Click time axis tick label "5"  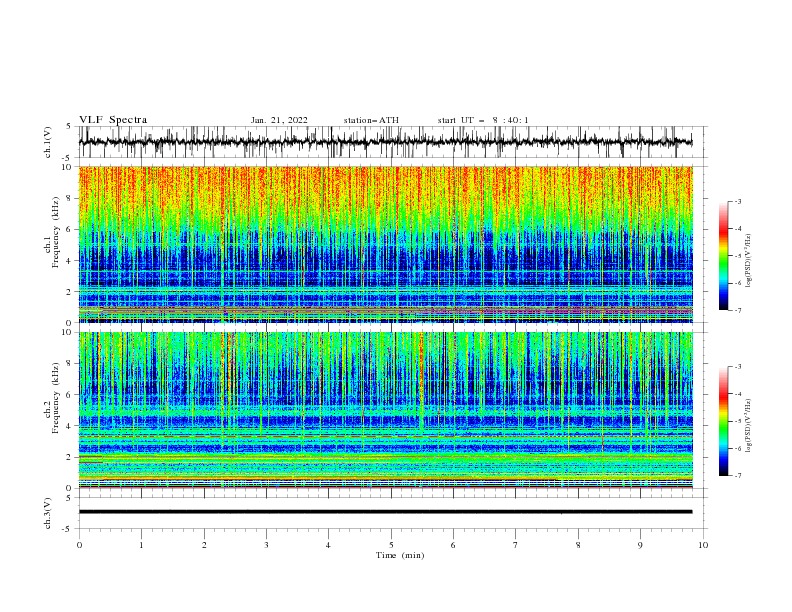(391, 545)
